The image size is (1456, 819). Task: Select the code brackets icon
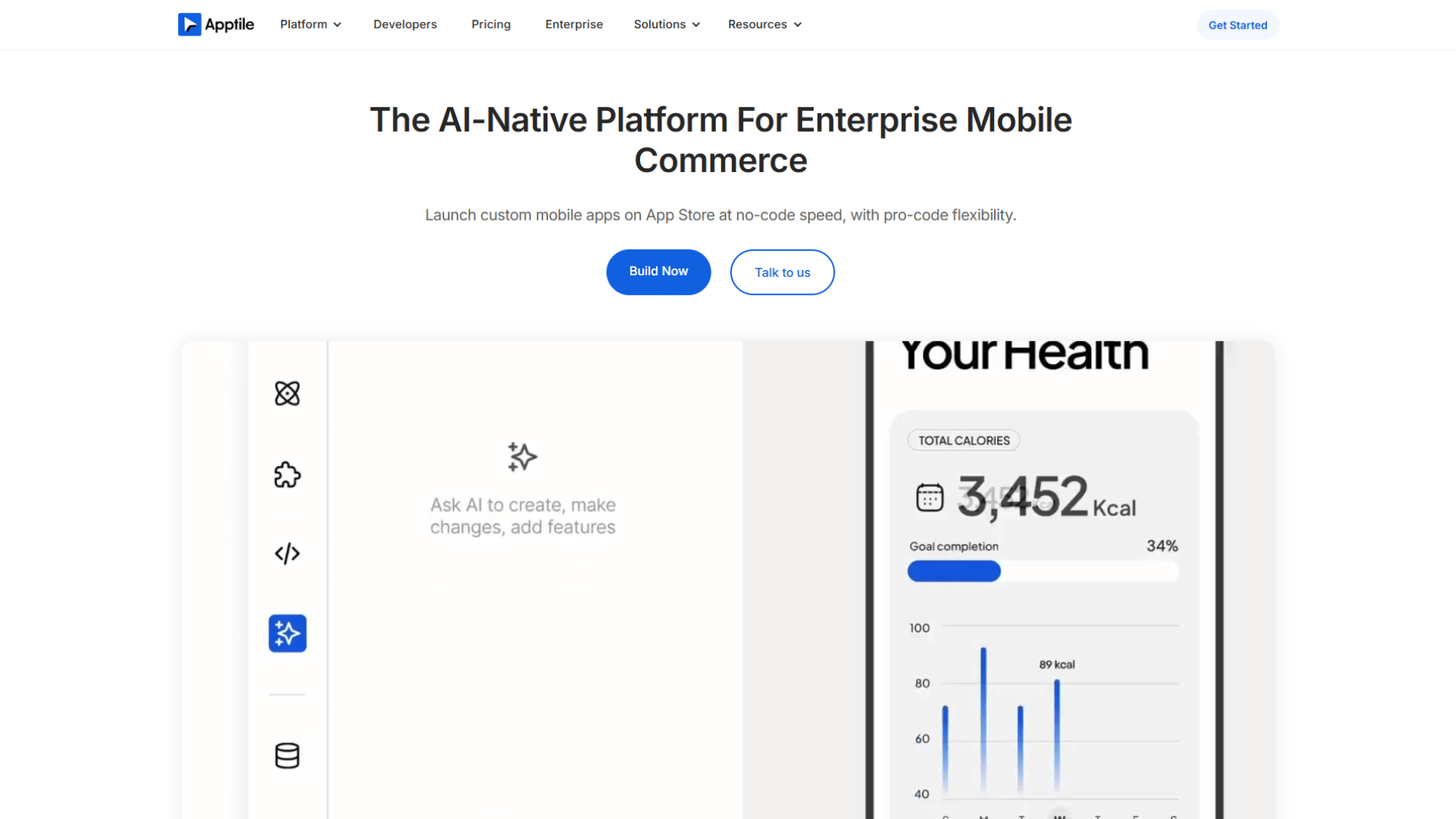tap(287, 554)
